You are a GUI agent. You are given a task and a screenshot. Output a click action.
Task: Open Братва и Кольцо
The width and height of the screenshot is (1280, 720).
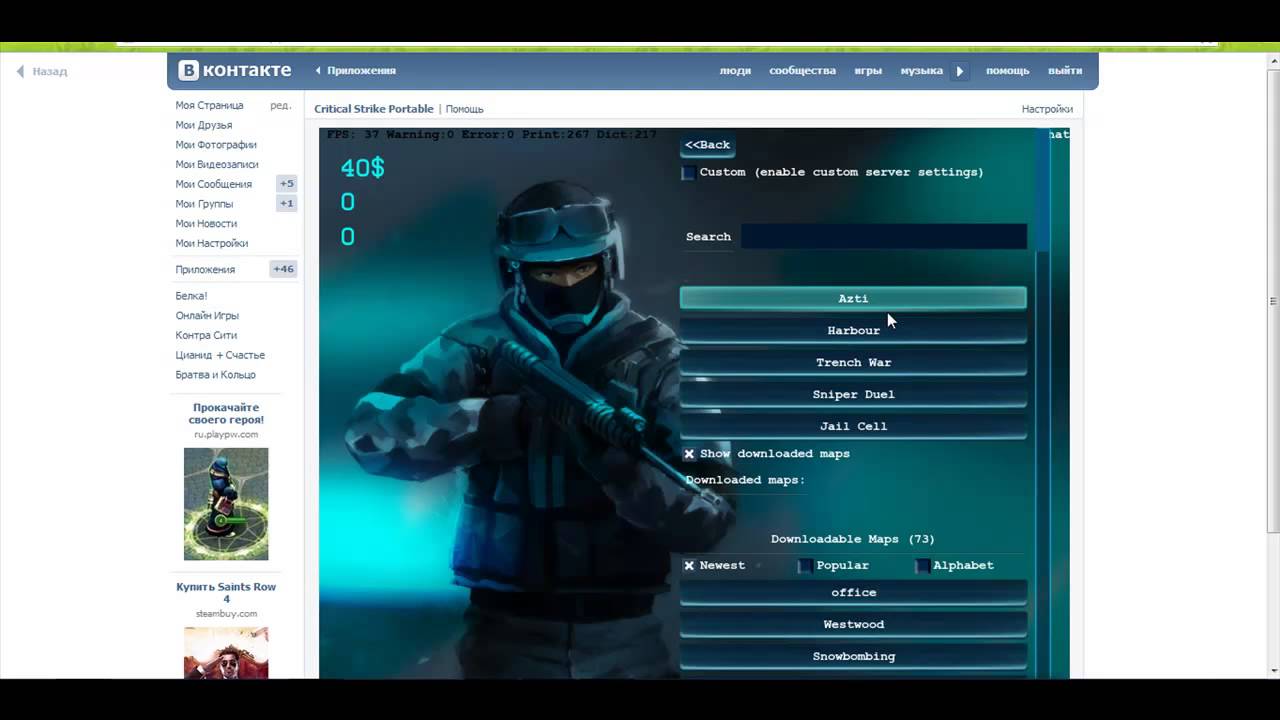(215, 375)
